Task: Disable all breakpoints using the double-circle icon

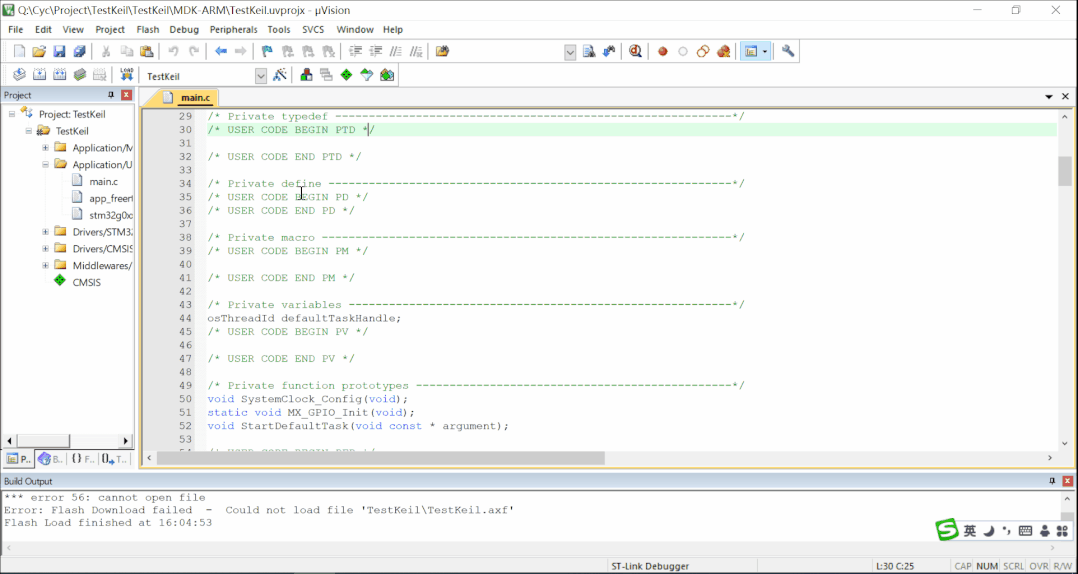Action: 703,52
